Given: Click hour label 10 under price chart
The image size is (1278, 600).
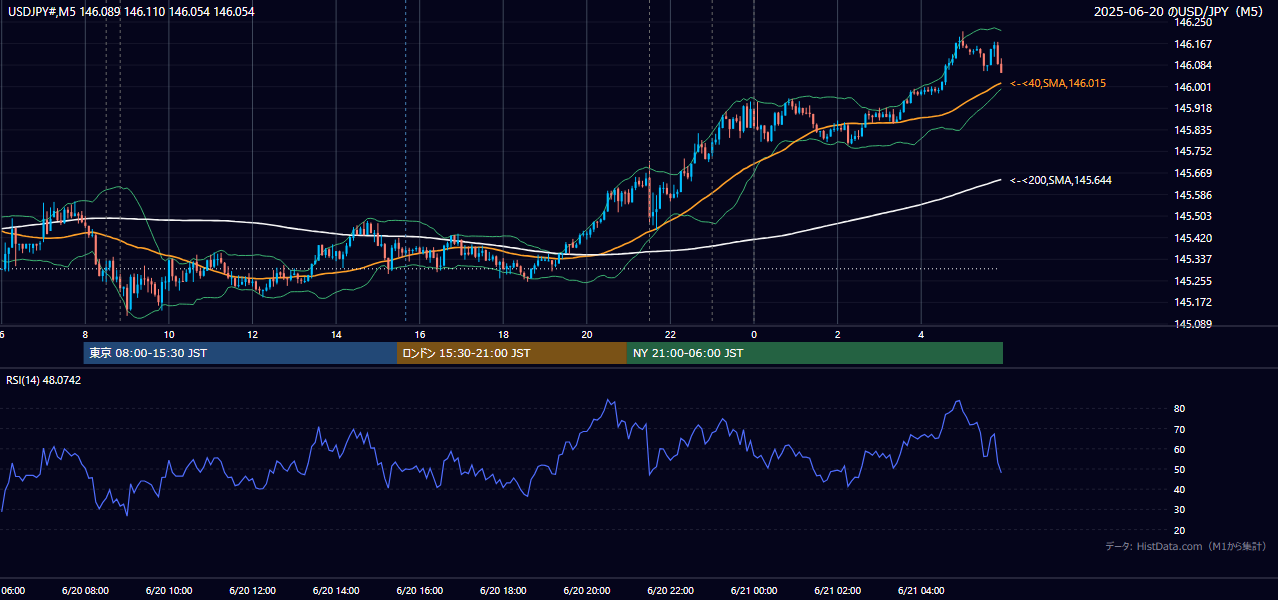Looking at the screenshot, I should click(169, 334).
